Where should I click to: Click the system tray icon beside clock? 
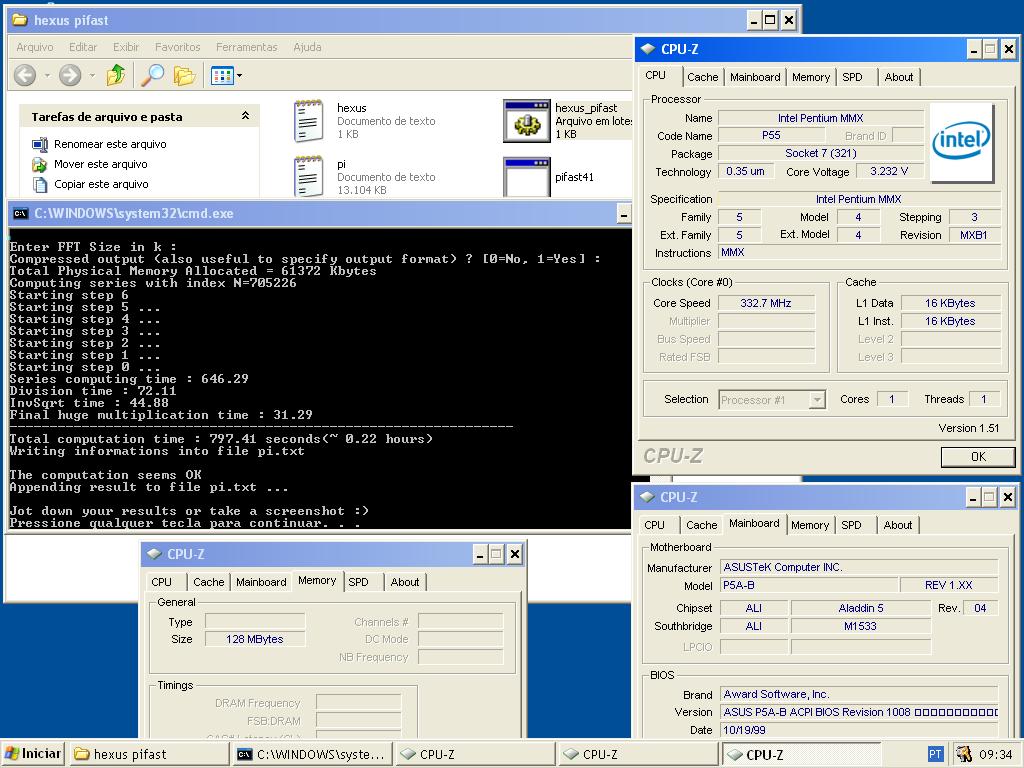click(x=963, y=754)
